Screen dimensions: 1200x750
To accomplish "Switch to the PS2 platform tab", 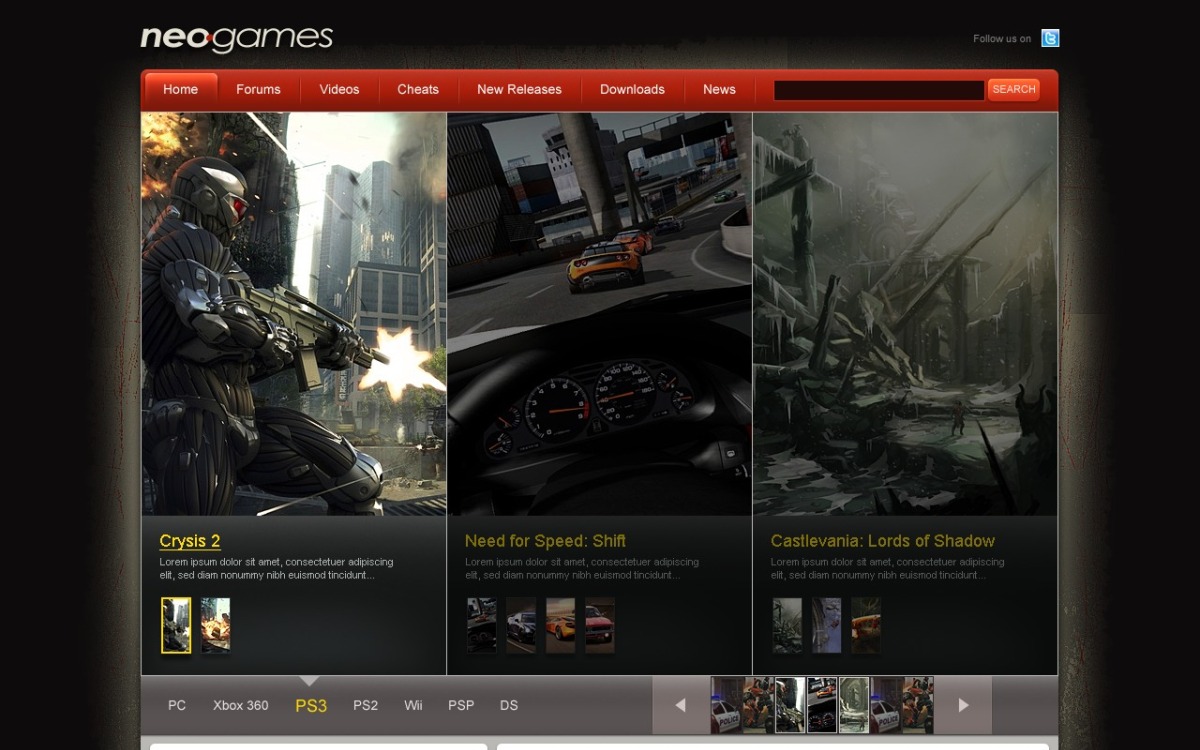I will (366, 705).
